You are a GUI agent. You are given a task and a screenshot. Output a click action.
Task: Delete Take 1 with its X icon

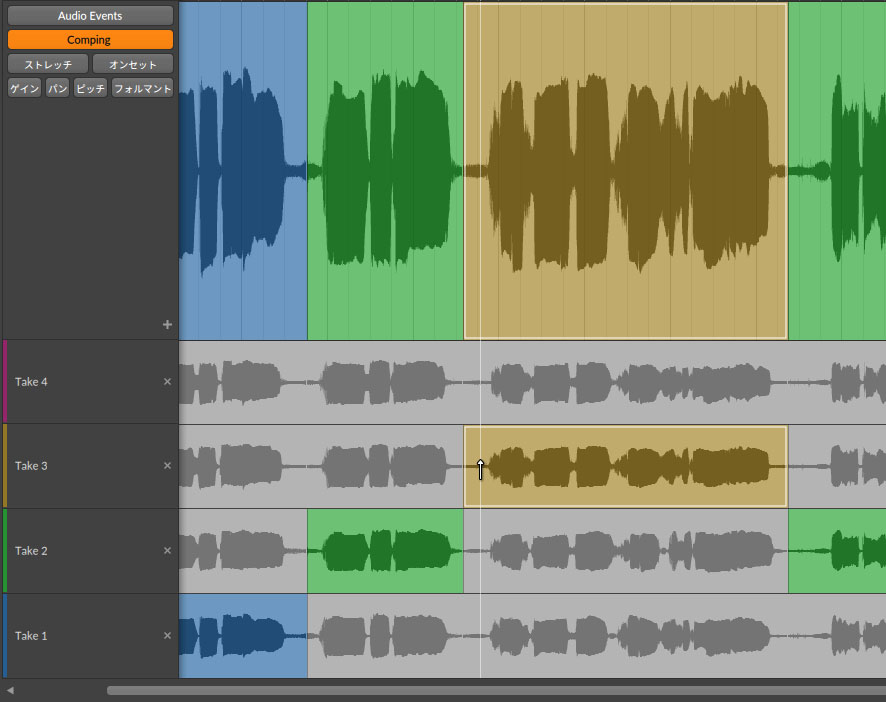pos(167,636)
